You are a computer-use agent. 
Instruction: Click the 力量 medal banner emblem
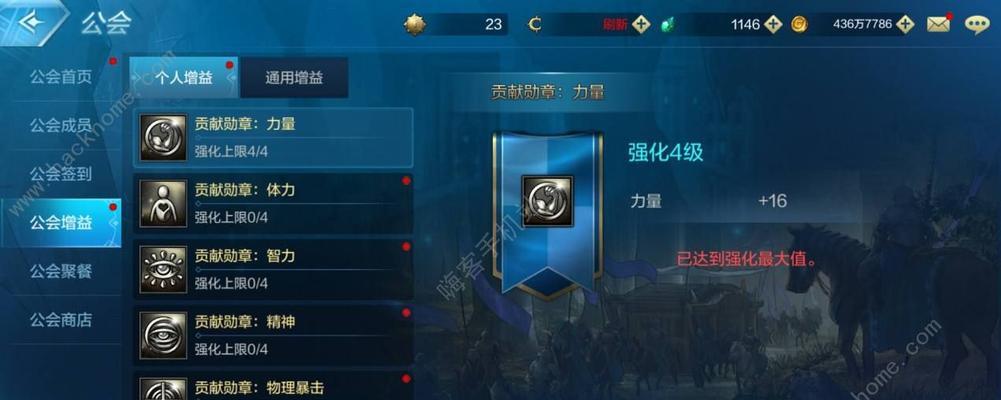[x=547, y=202]
